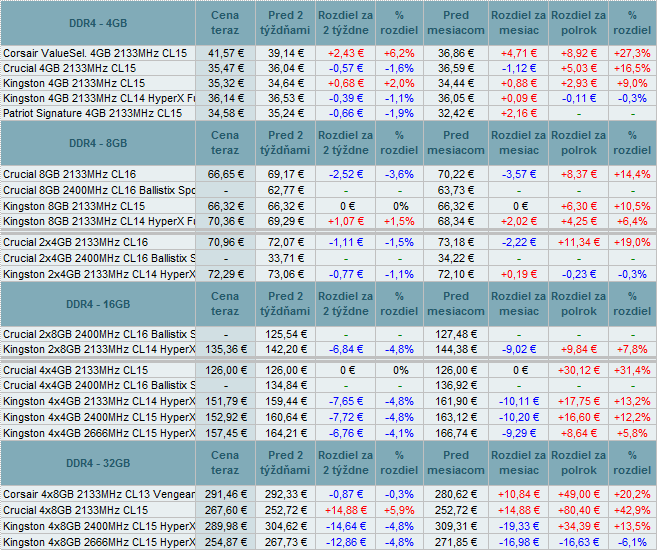Select current price cell 34,58 €
The image size is (657, 550).
(x=226, y=114)
